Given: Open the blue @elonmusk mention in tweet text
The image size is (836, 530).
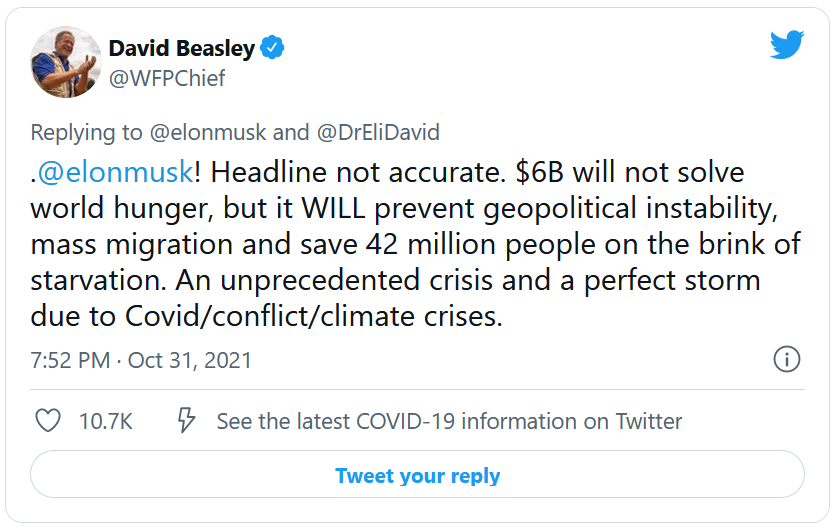Looking at the screenshot, I should point(115,172).
